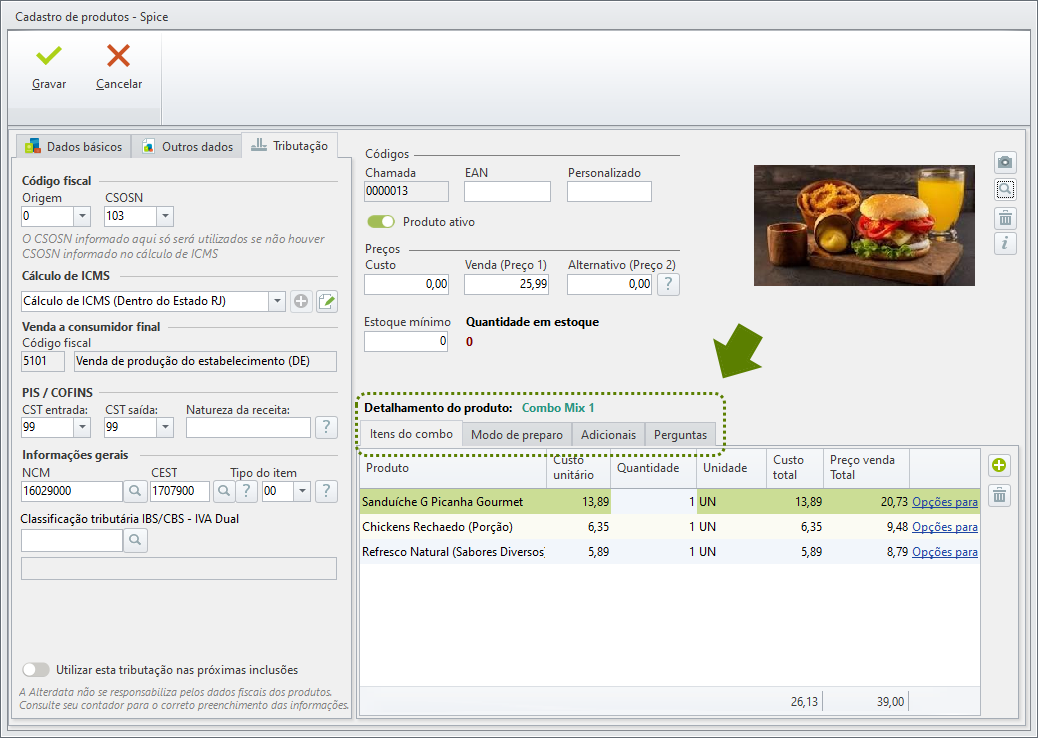Click the edit icon next to Cálculo de ICMS
The width and height of the screenshot is (1038, 738).
click(326, 301)
